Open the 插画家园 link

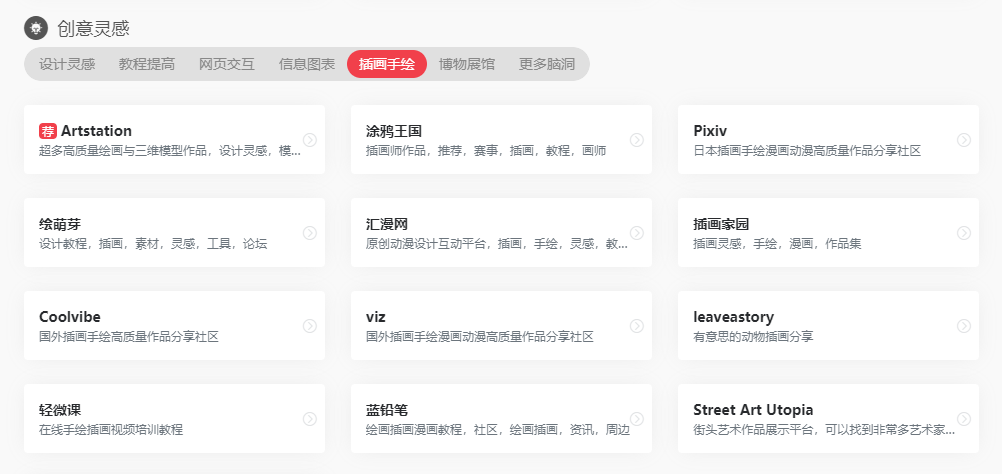[721, 225]
